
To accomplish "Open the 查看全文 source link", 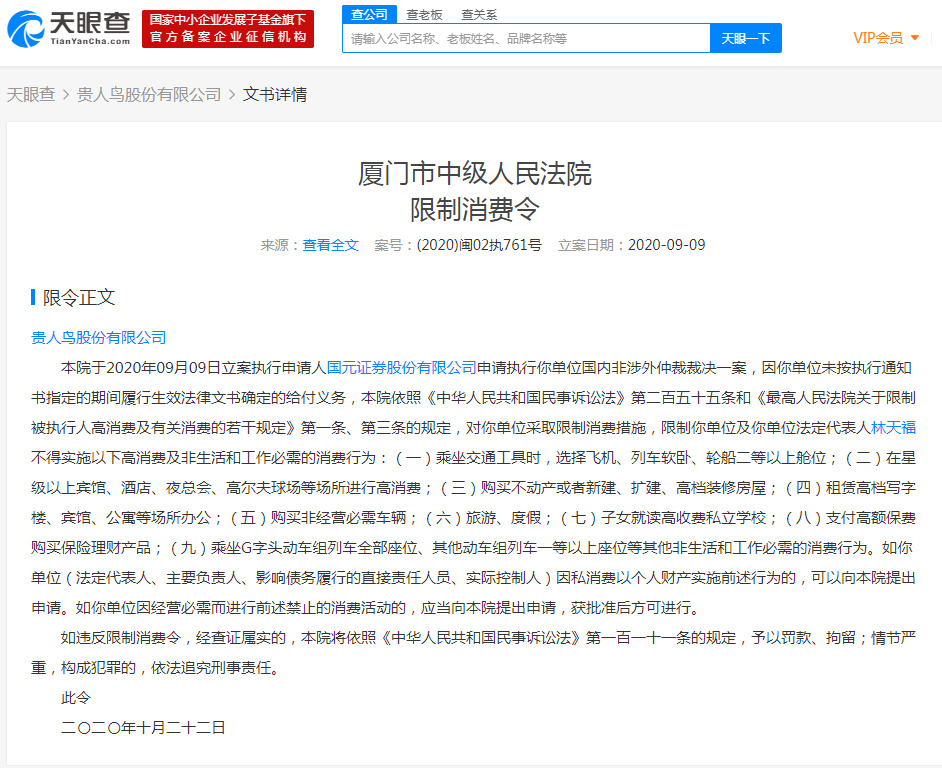I will pos(330,245).
